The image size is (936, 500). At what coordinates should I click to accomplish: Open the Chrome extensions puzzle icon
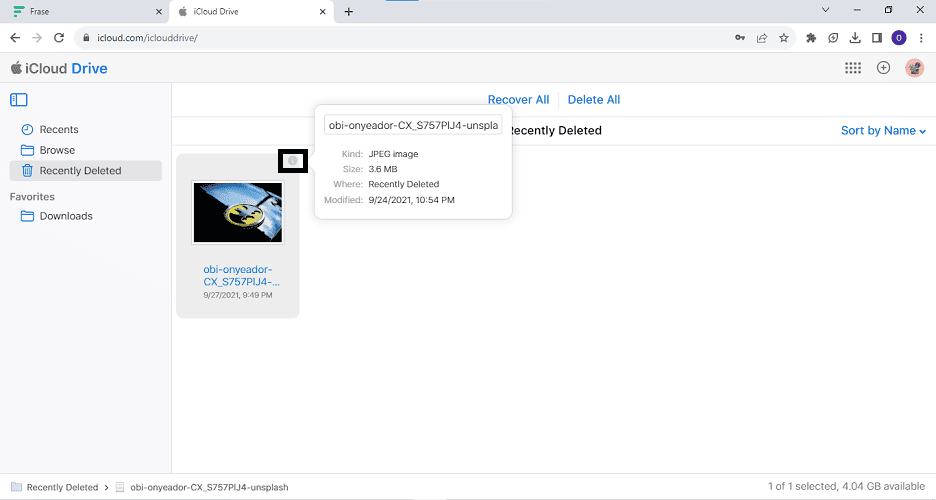(x=810, y=38)
